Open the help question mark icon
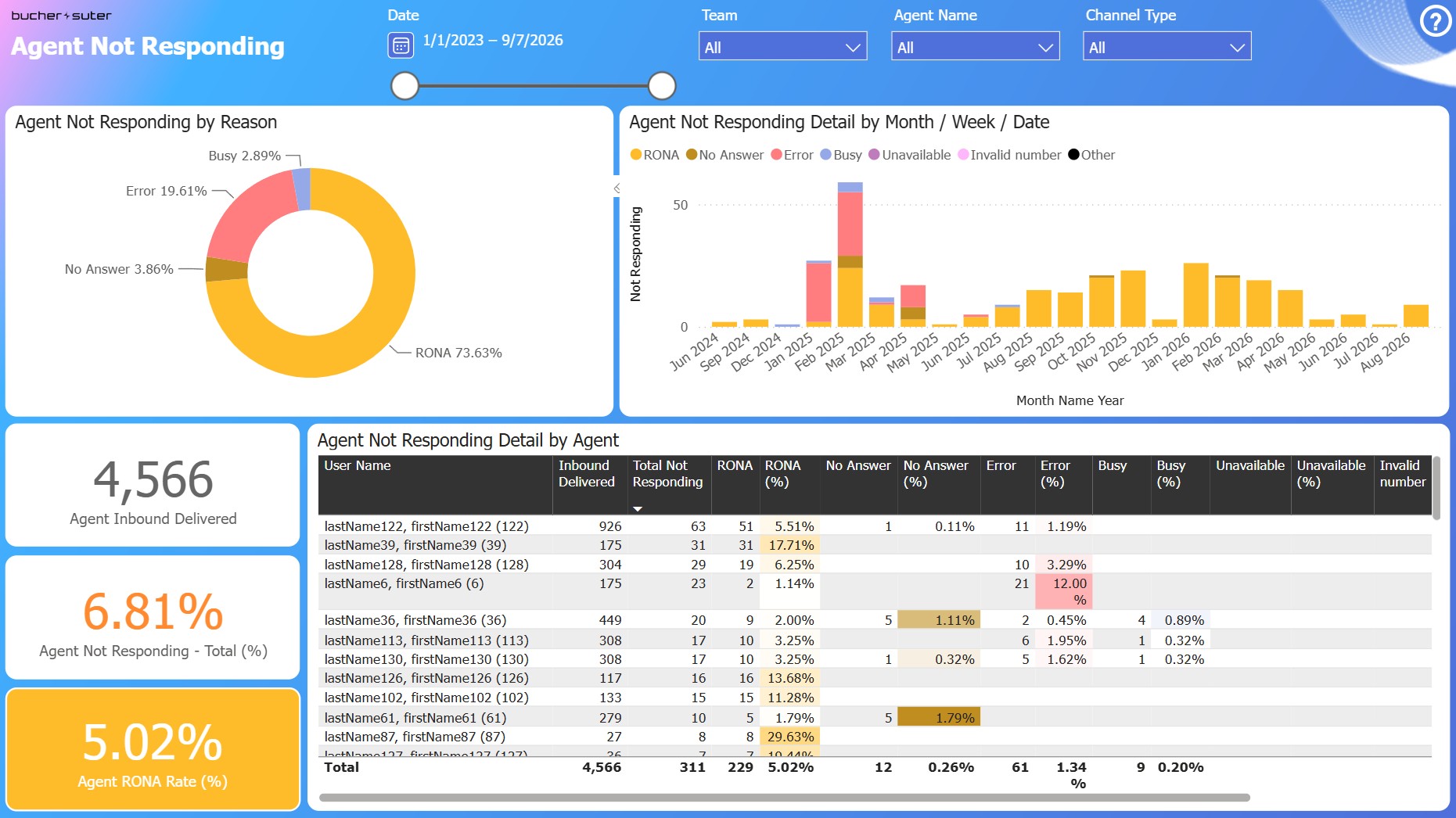Image resolution: width=1456 pixels, height=818 pixels. [1436, 22]
